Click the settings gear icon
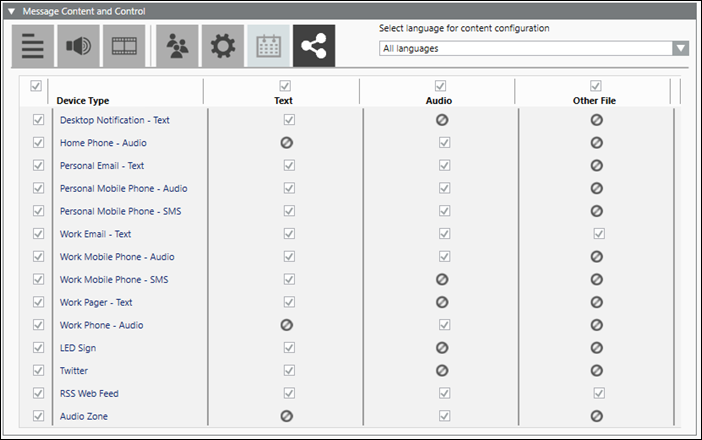 coord(222,46)
